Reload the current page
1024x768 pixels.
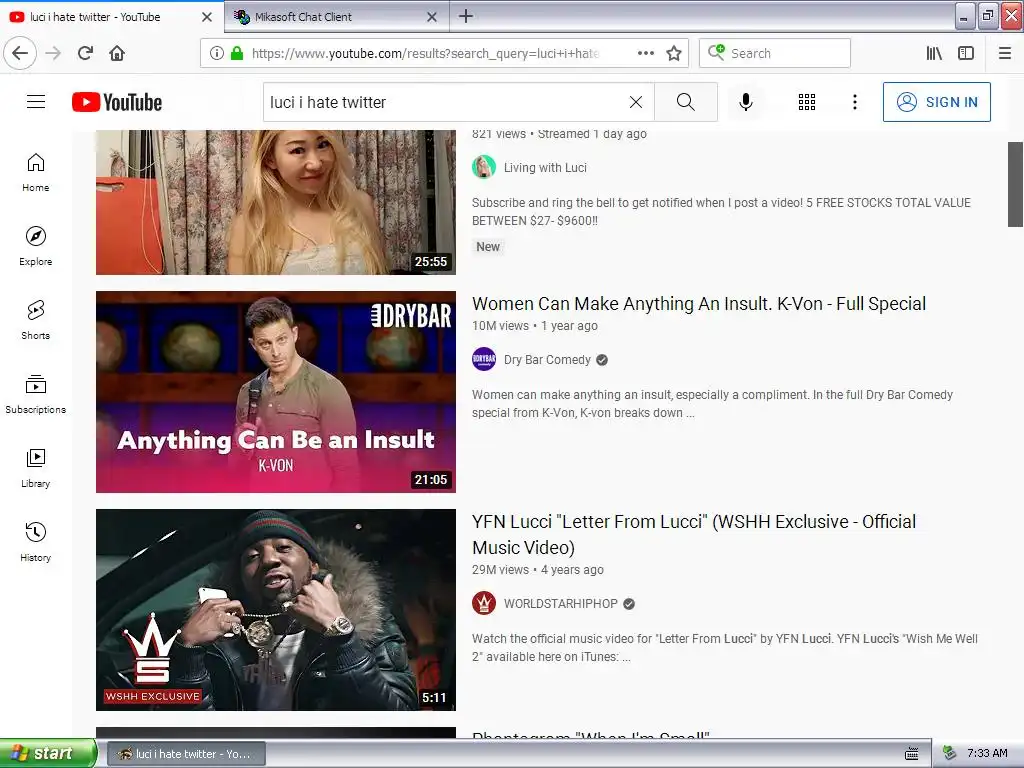click(86, 53)
